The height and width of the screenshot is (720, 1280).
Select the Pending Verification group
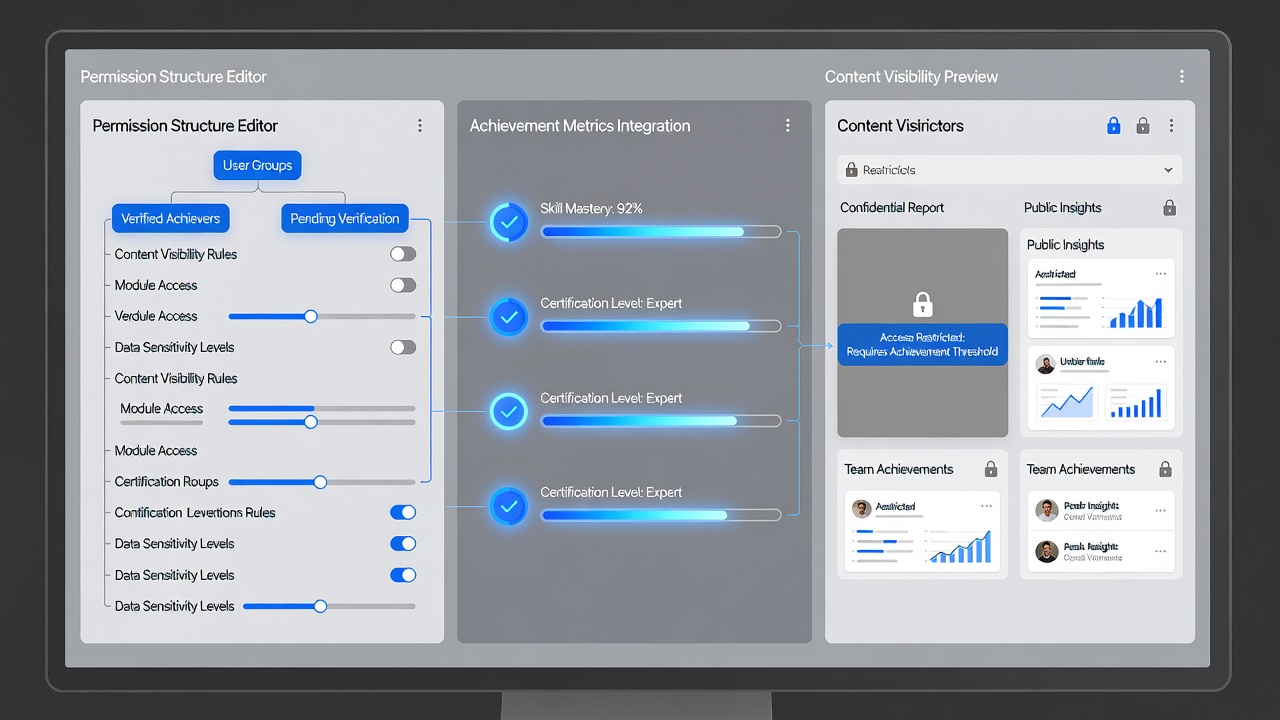tap(345, 218)
